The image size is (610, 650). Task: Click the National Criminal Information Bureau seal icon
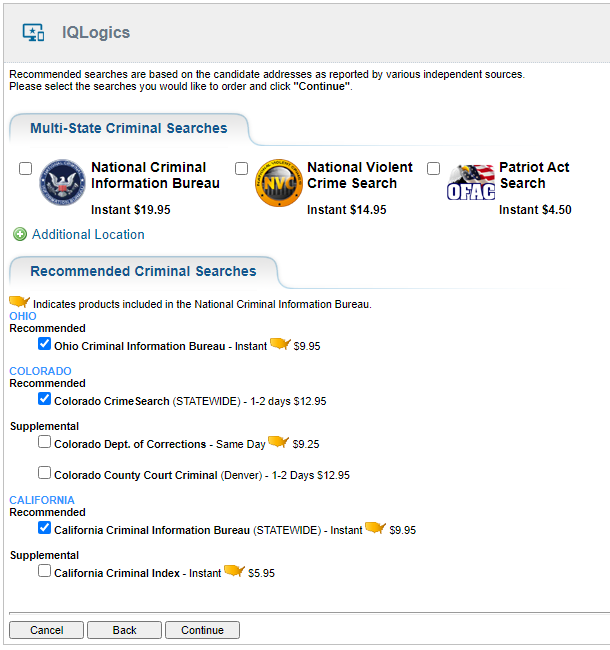coord(62,182)
